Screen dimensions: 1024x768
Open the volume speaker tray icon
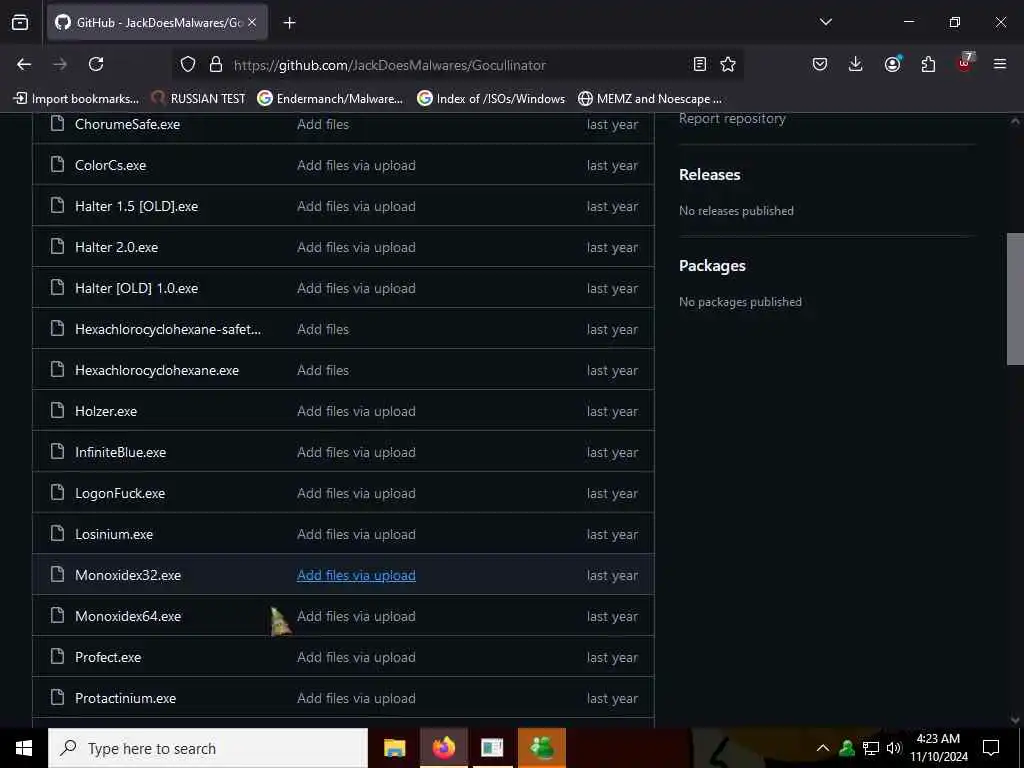(893, 748)
